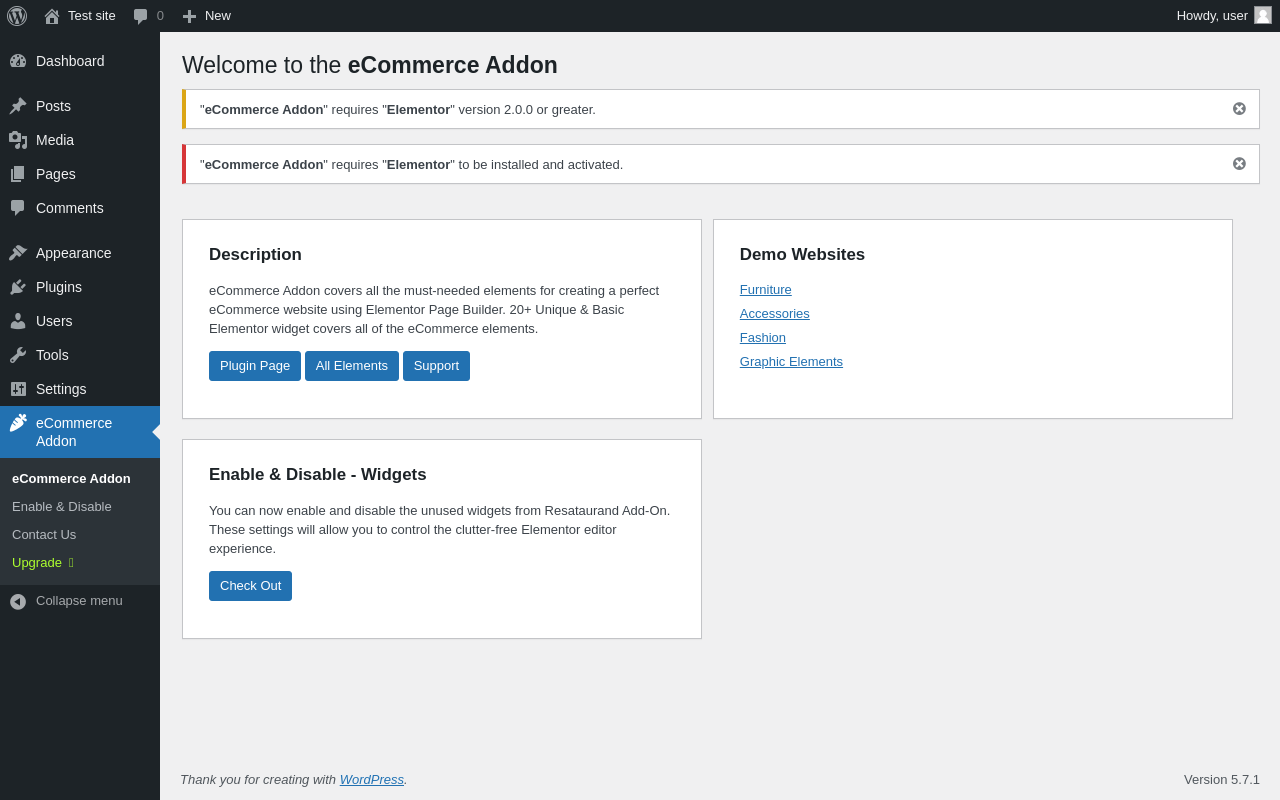Click the Description card heading
The width and height of the screenshot is (1280, 800).
pos(255,255)
